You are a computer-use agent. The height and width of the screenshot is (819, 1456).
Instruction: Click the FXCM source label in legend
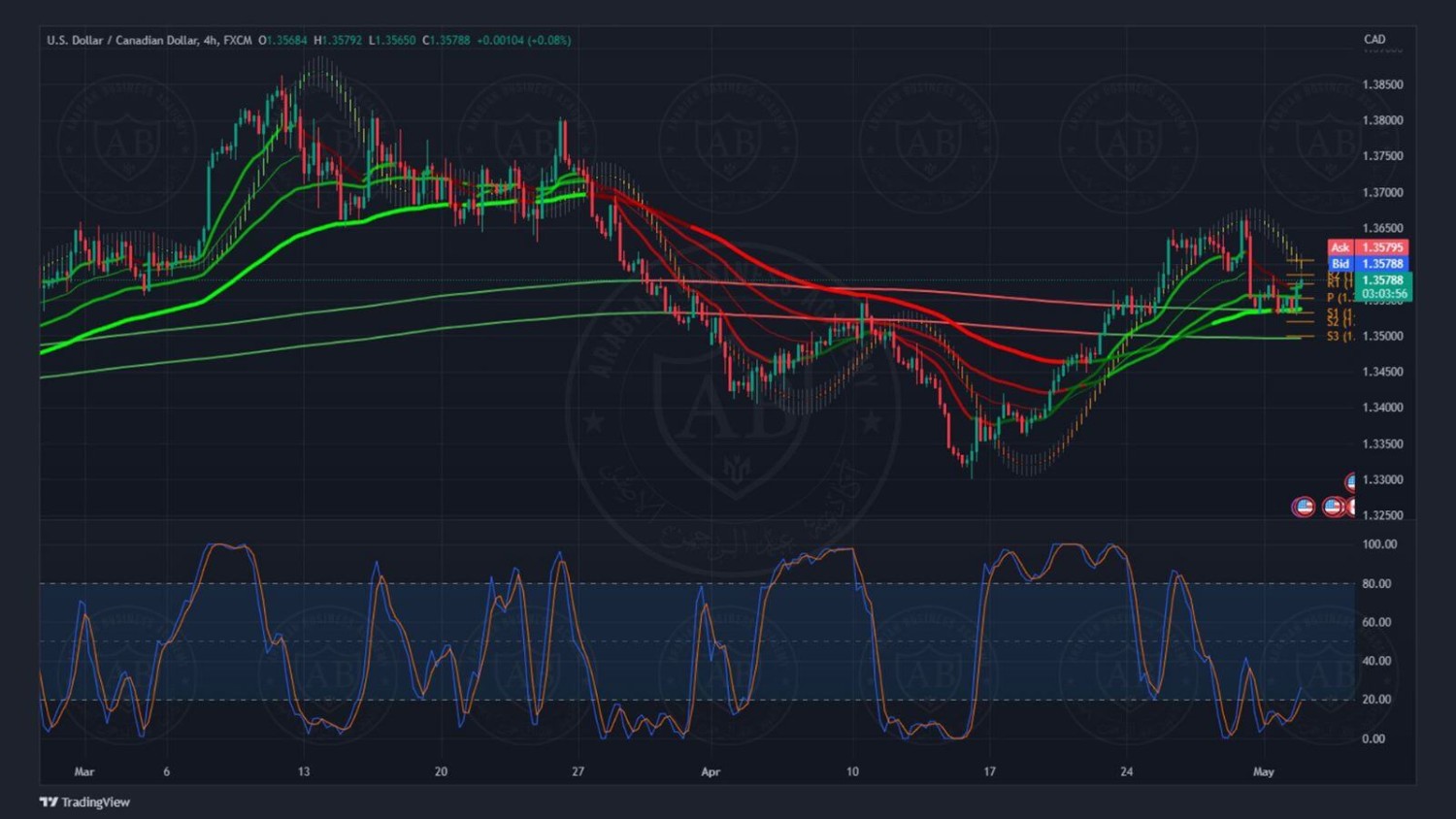click(238, 40)
